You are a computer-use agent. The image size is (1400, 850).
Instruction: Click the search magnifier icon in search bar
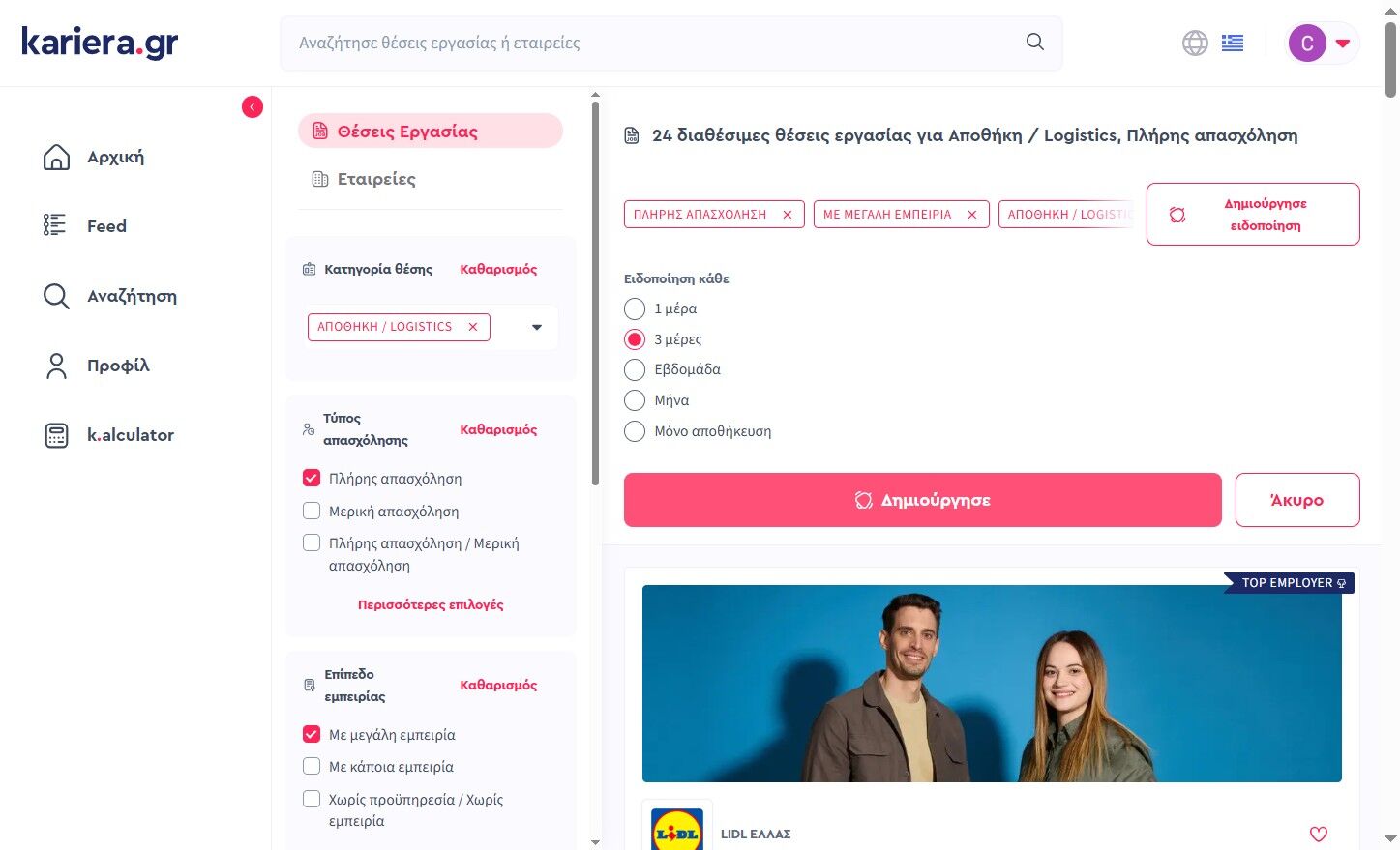pyautogui.click(x=1034, y=43)
